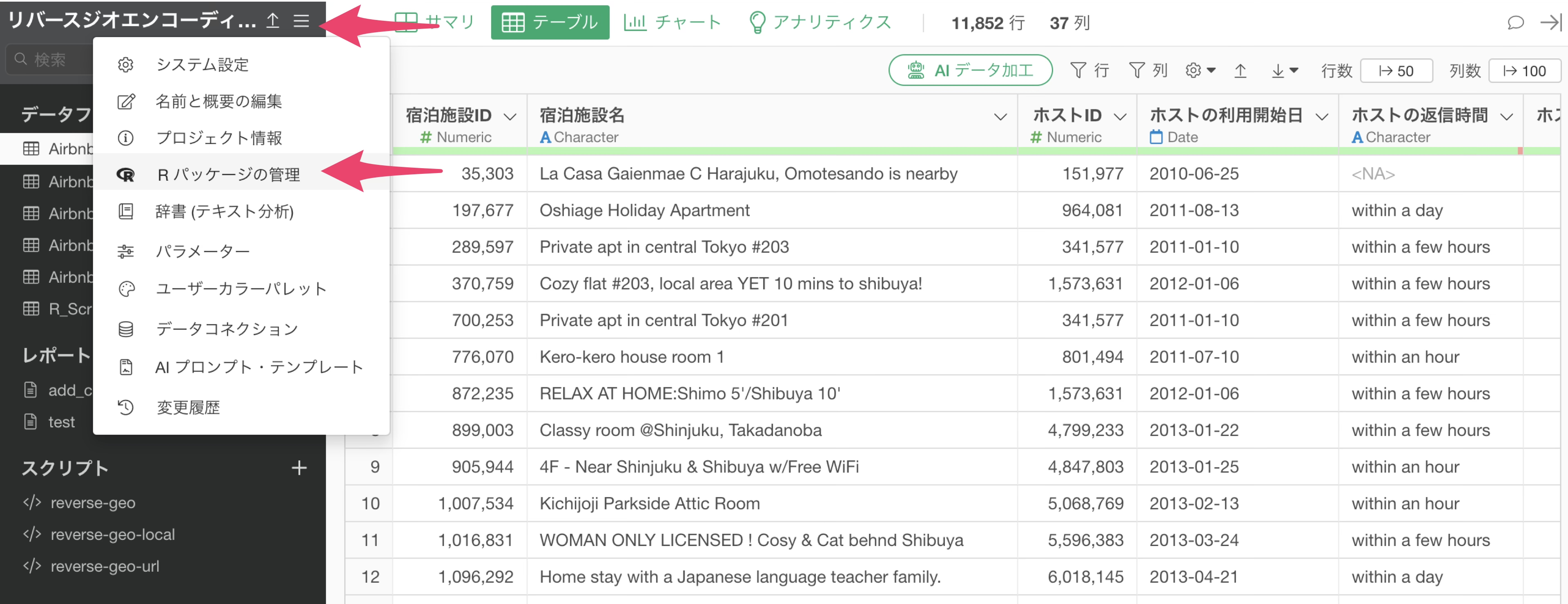Select R パッケージの管理 from the menu

[228, 175]
